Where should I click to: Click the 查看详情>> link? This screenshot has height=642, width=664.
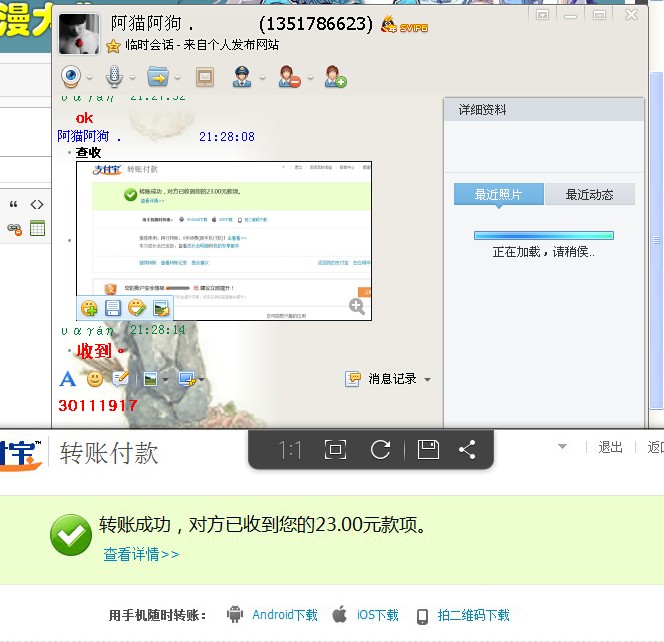click(141, 554)
